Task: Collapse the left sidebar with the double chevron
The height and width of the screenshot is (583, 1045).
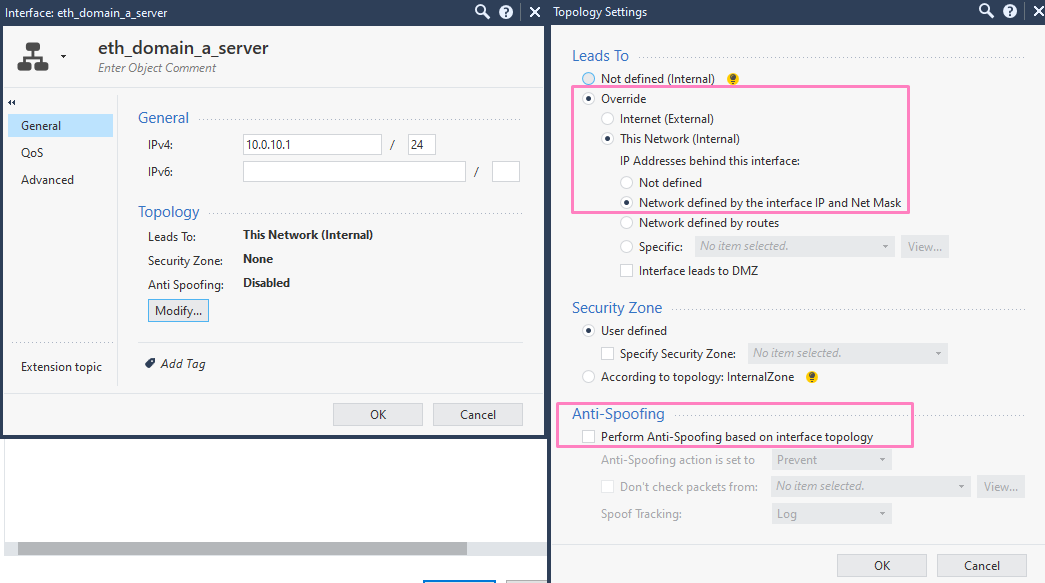Action: tap(11, 101)
